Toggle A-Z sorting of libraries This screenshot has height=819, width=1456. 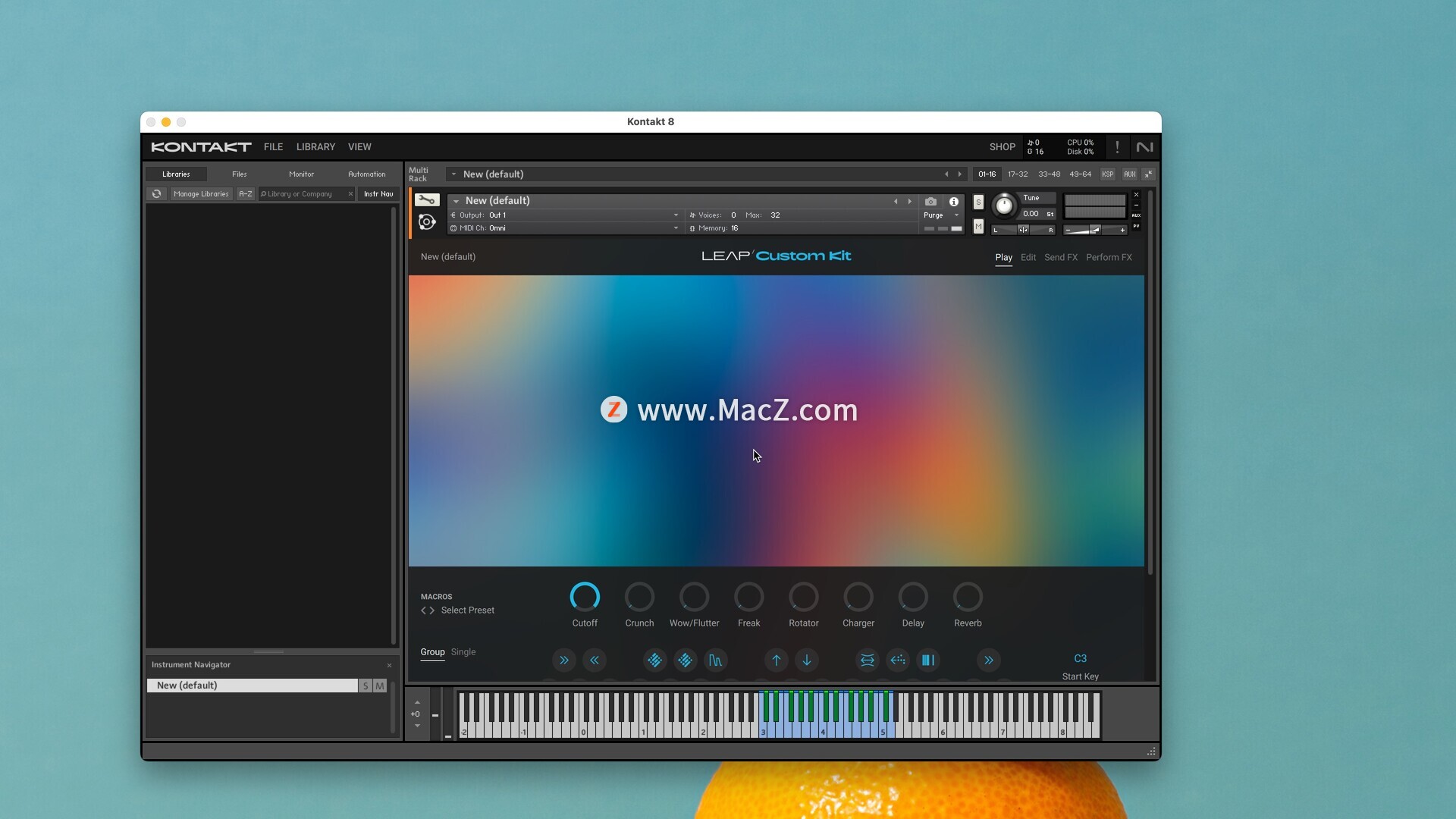coord(246,194)
